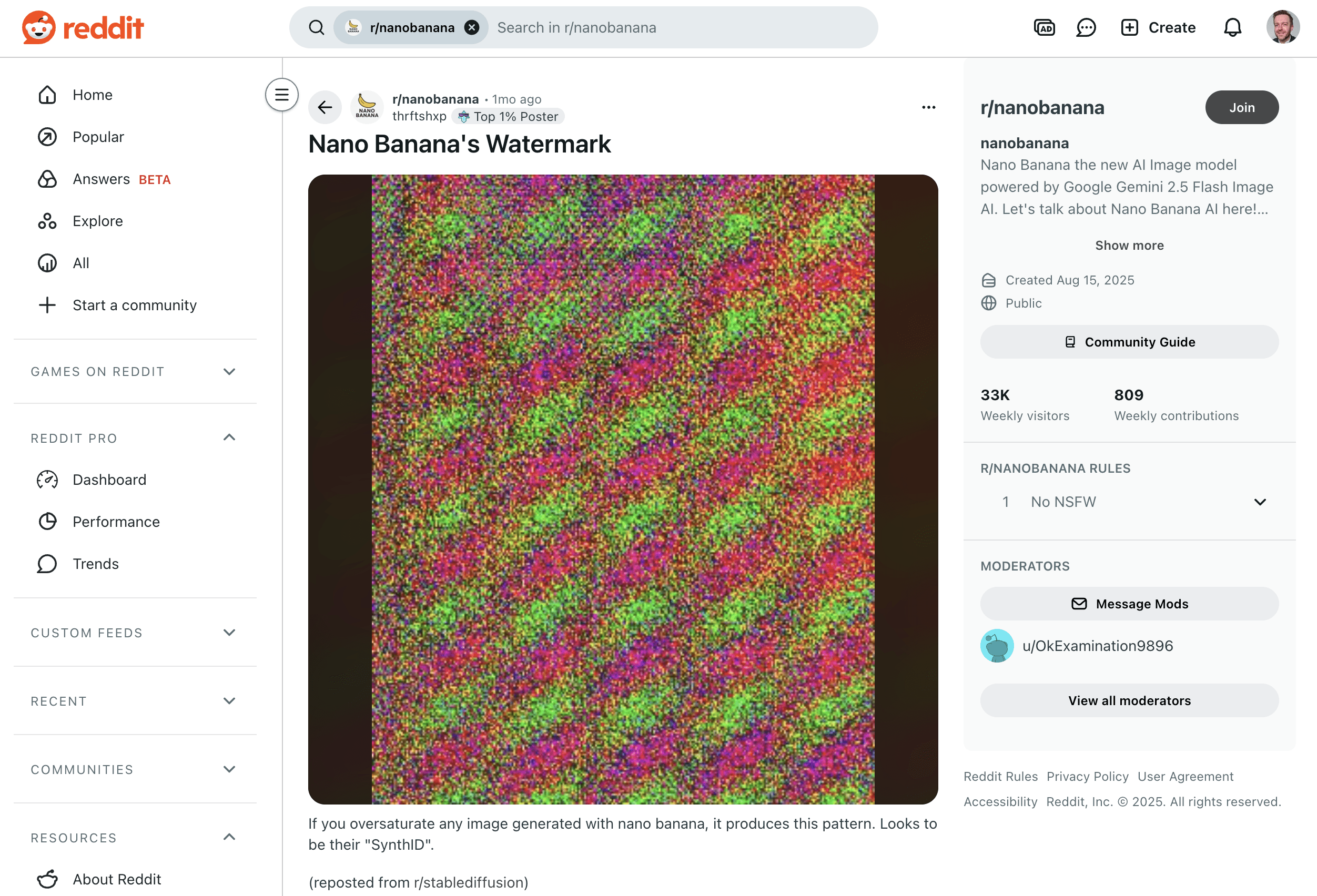Click the Message Mods button
Screen dimensions: 1317x896
(x=1129, y=604)
